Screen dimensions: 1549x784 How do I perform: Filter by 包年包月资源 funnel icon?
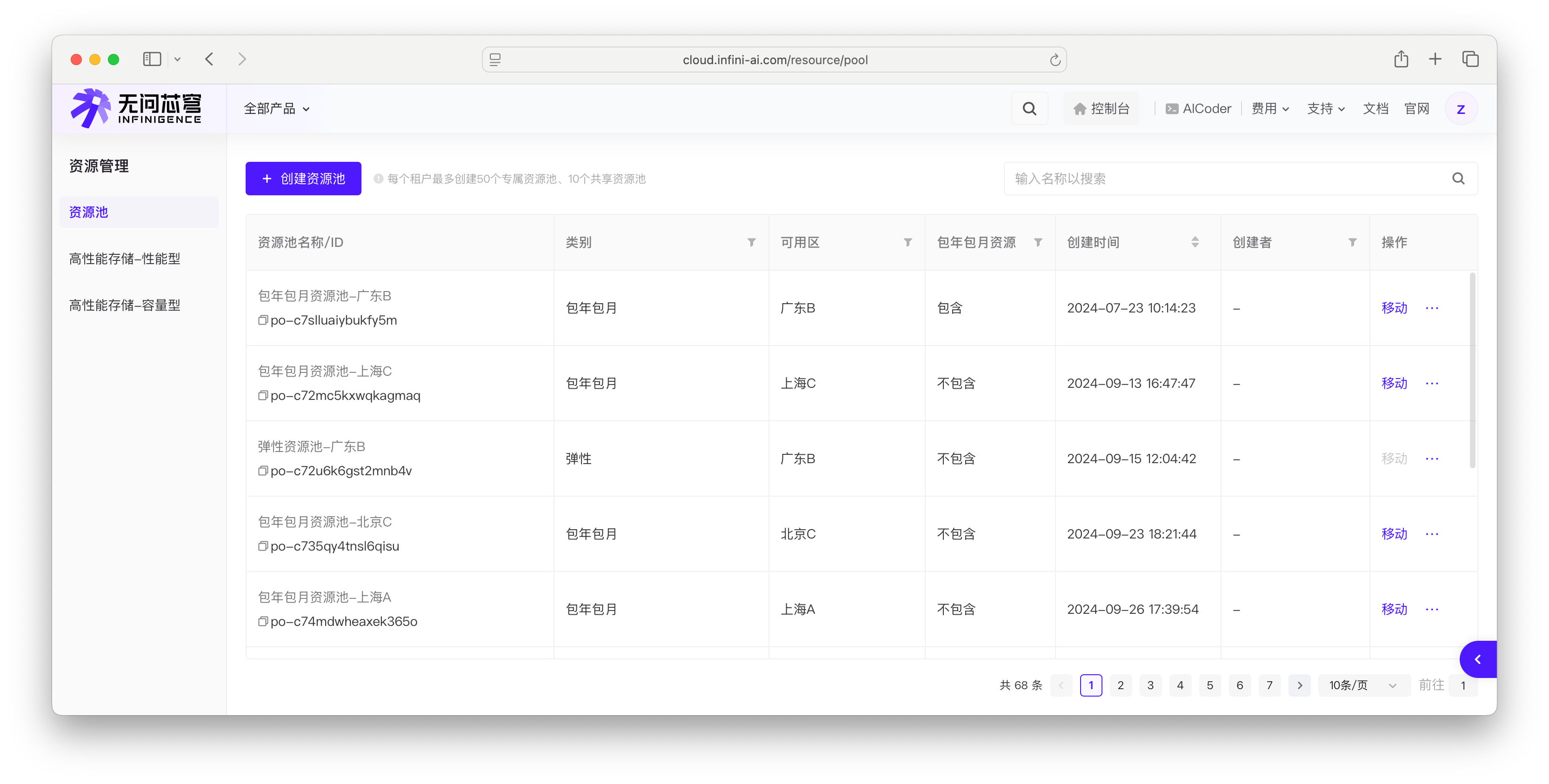pyautogui.click(x=1038, y=242)
